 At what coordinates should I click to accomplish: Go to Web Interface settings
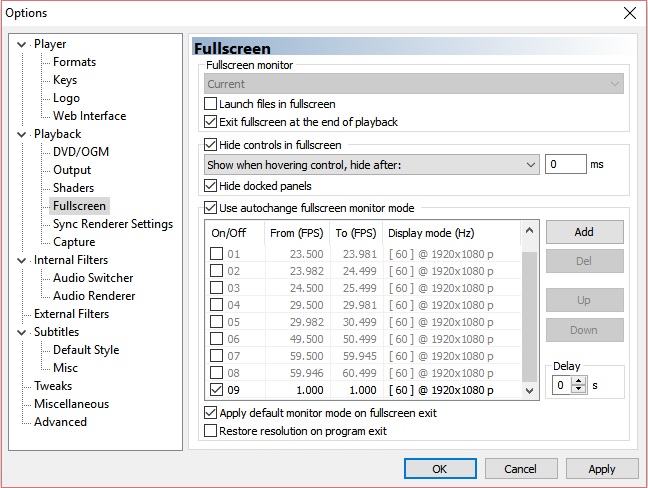pos(89,116)
